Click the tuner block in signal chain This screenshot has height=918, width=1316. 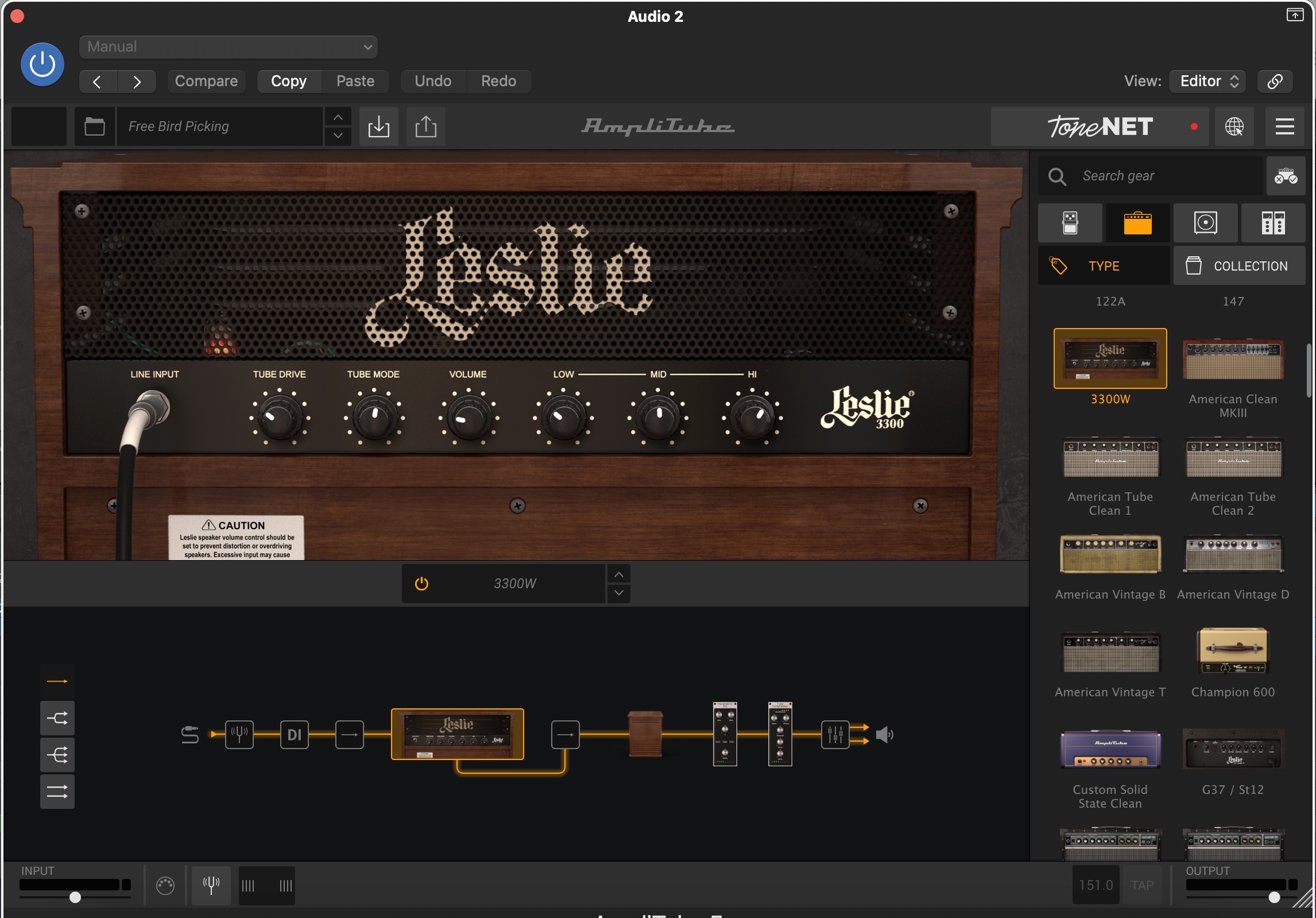(239, 734)
